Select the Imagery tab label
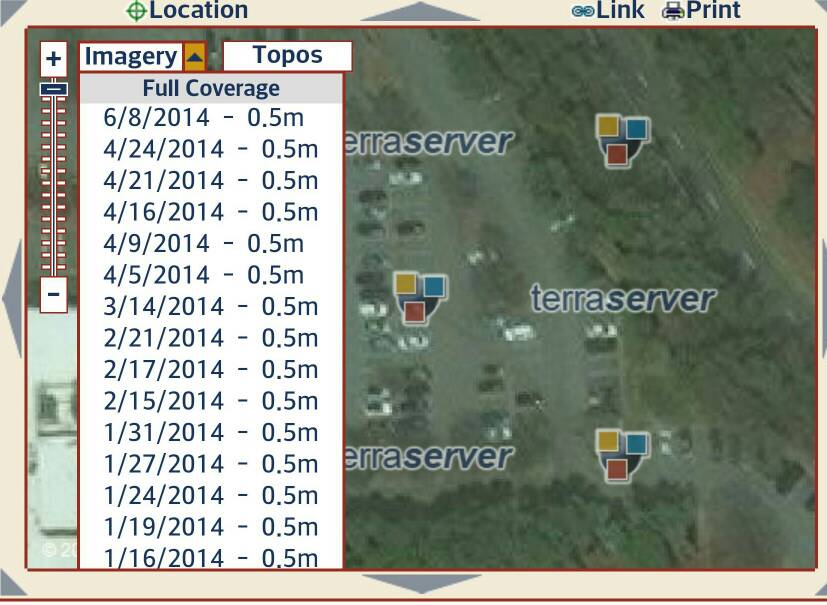This screenshot has width=827, height=605. tap(130, 57)
